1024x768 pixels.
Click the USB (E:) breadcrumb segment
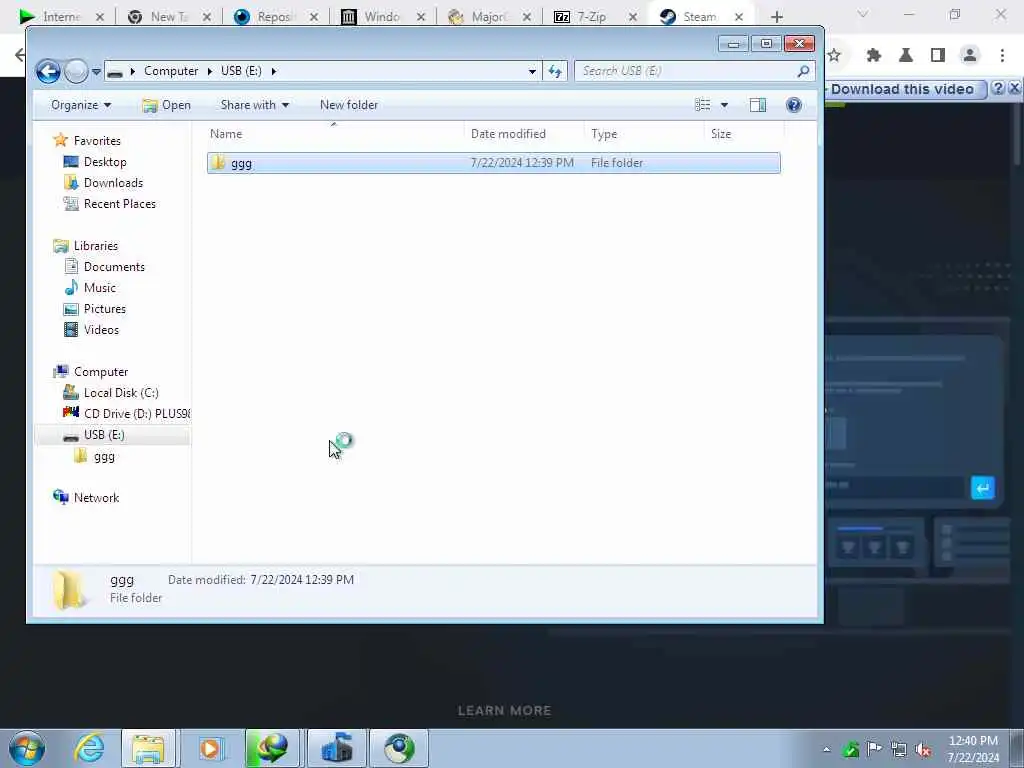click(x=241, y=71)
